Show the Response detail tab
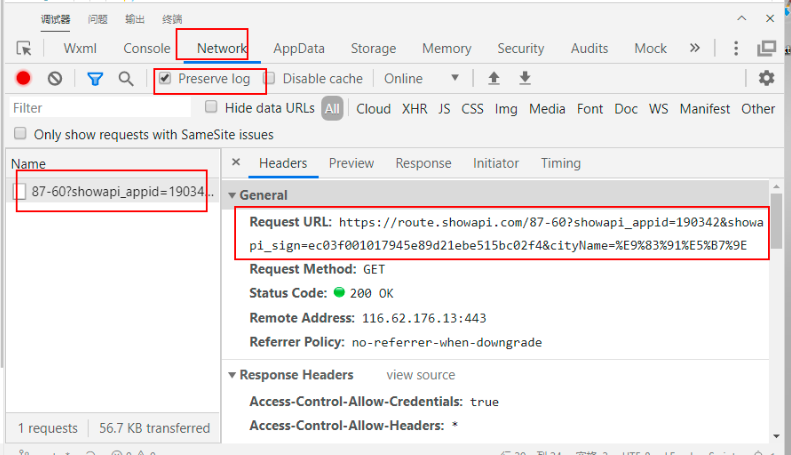 423,163
